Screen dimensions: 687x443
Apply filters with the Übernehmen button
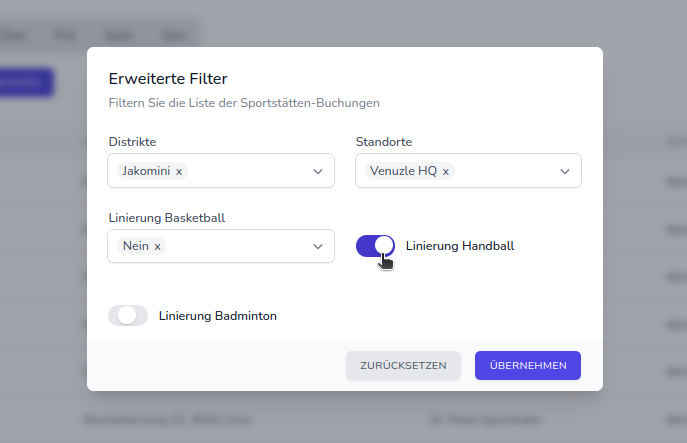[527, 366]
